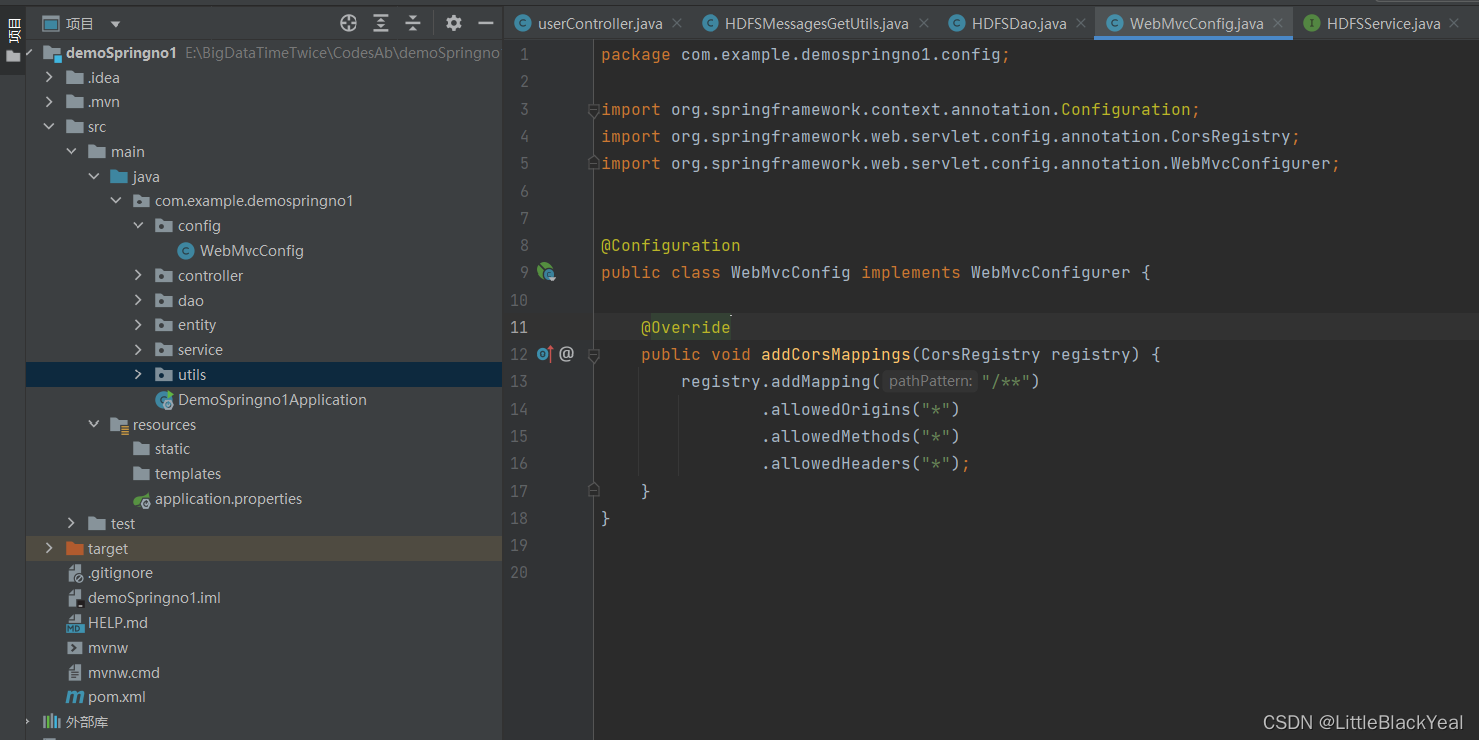This screenshot has width=1479, height=740.
Task: Expand the controller package
Action: click(x=139, y=276)
